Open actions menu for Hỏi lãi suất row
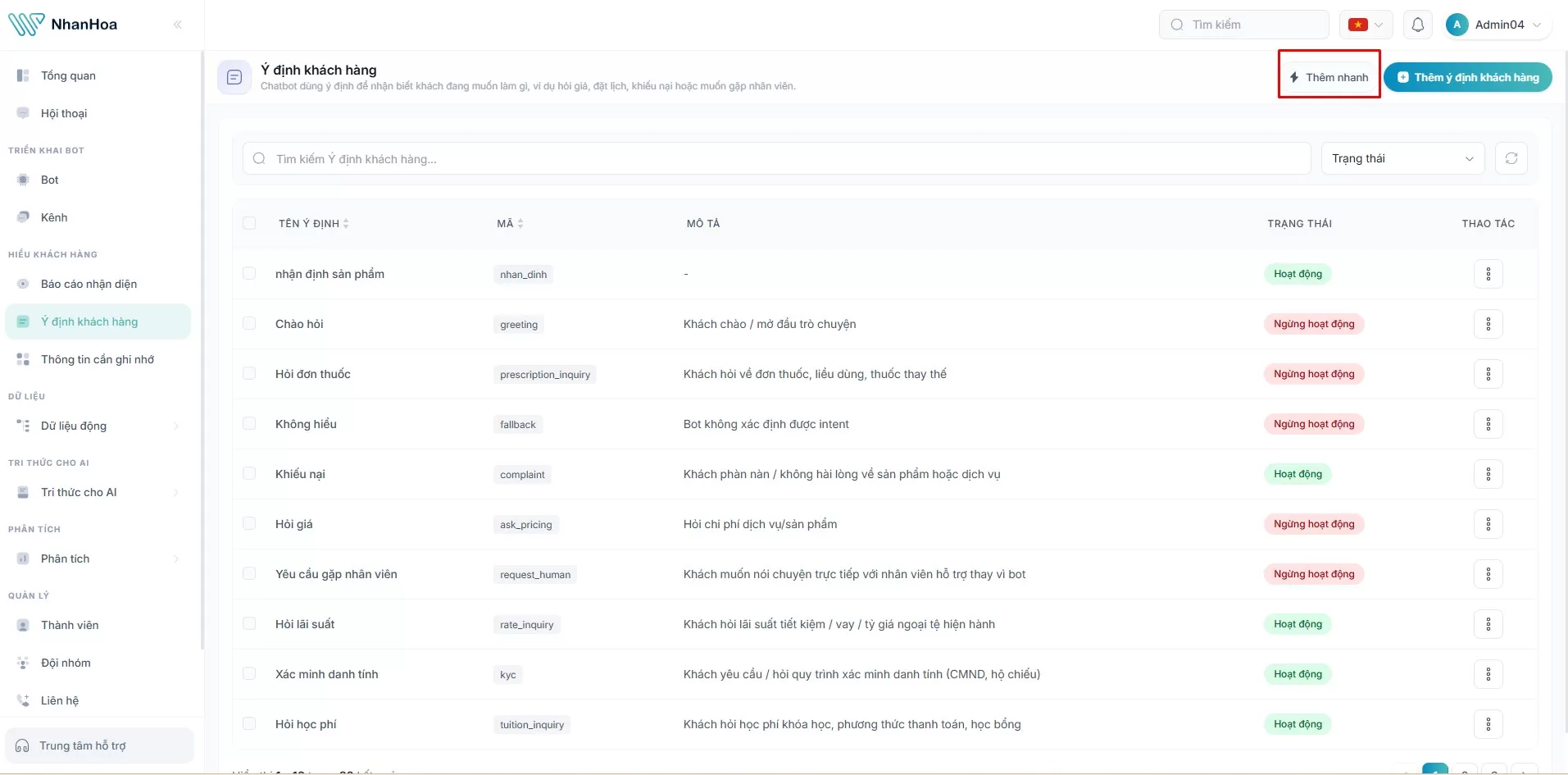The height and width of the screenshot is (775, 1568). pos(1488,624)
